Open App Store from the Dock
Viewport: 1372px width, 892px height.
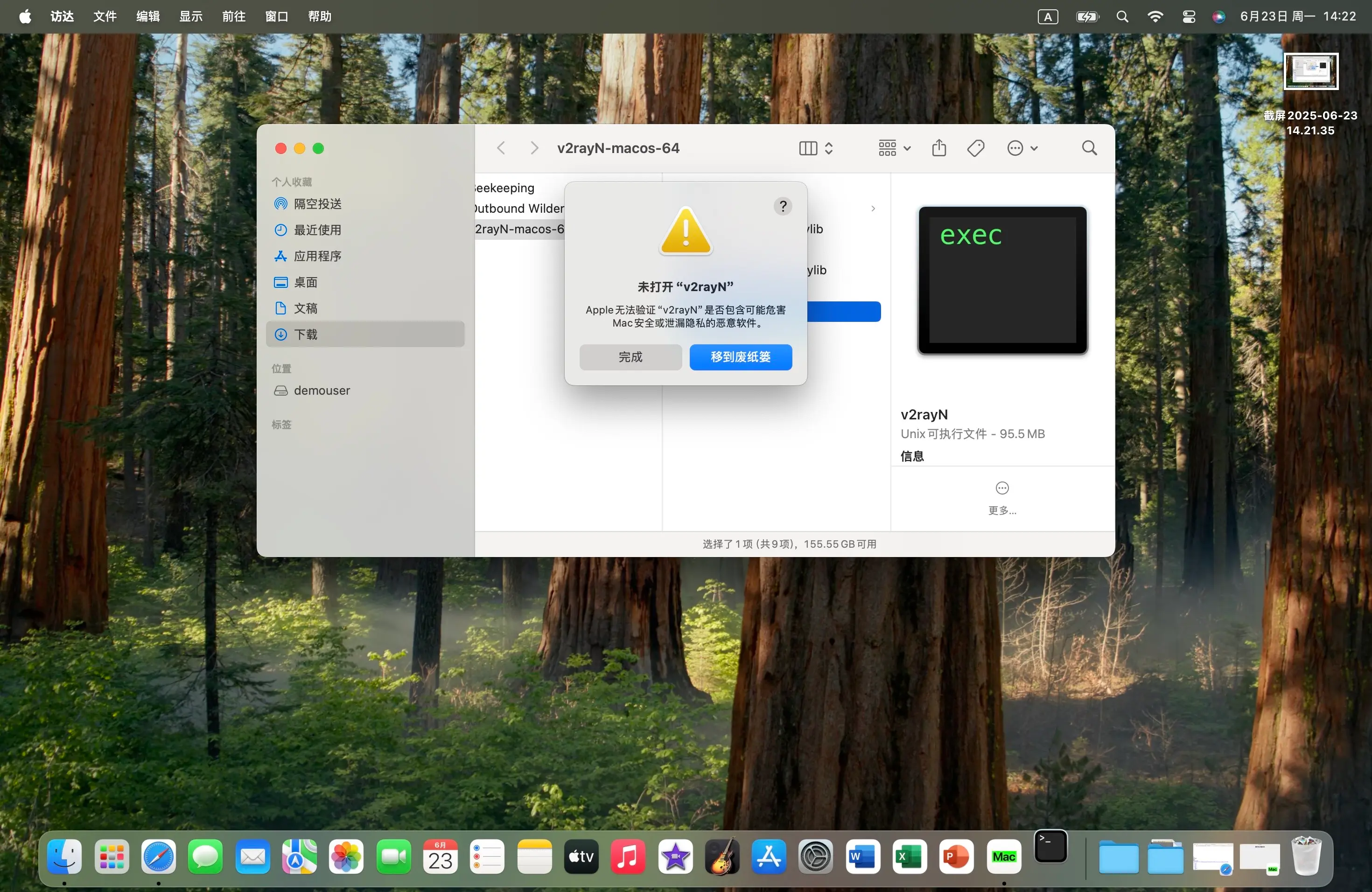(x=769, y=856)
